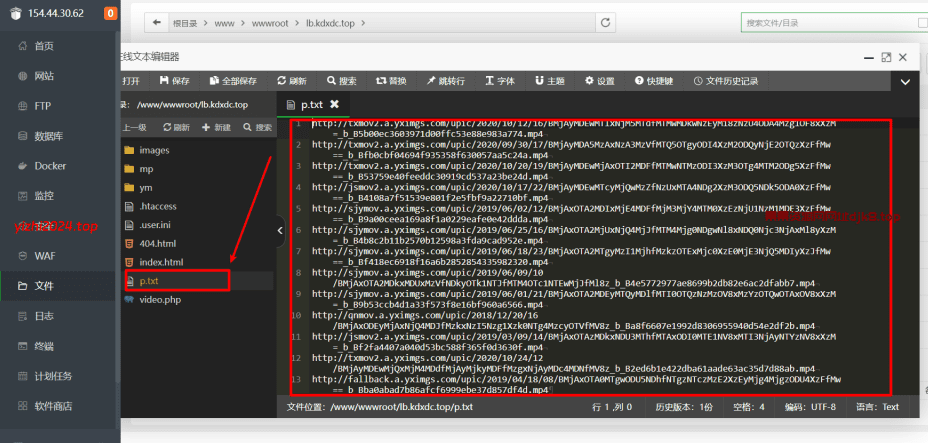The image size is (928, 443).
Task: Click the 保存 (save) toolbar button
Action: (174, 81)
